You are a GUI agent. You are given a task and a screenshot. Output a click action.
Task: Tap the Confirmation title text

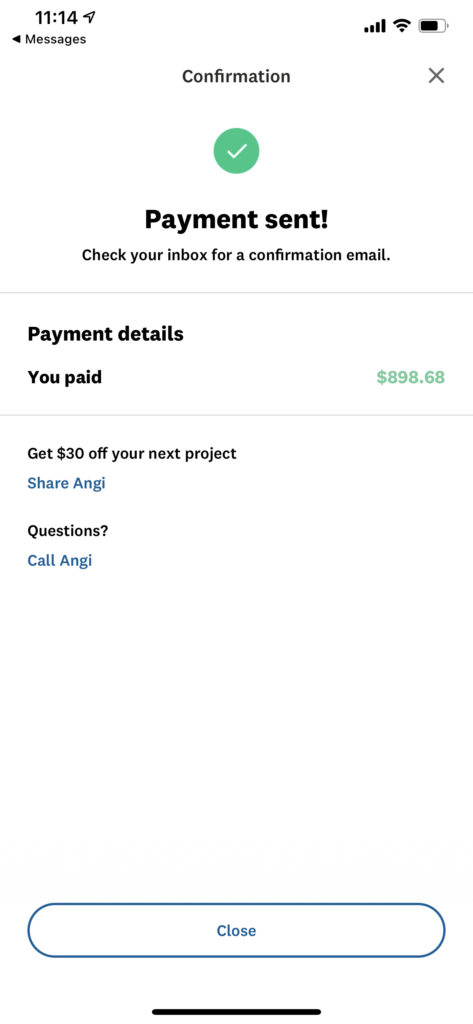click(x=236, y=76)
